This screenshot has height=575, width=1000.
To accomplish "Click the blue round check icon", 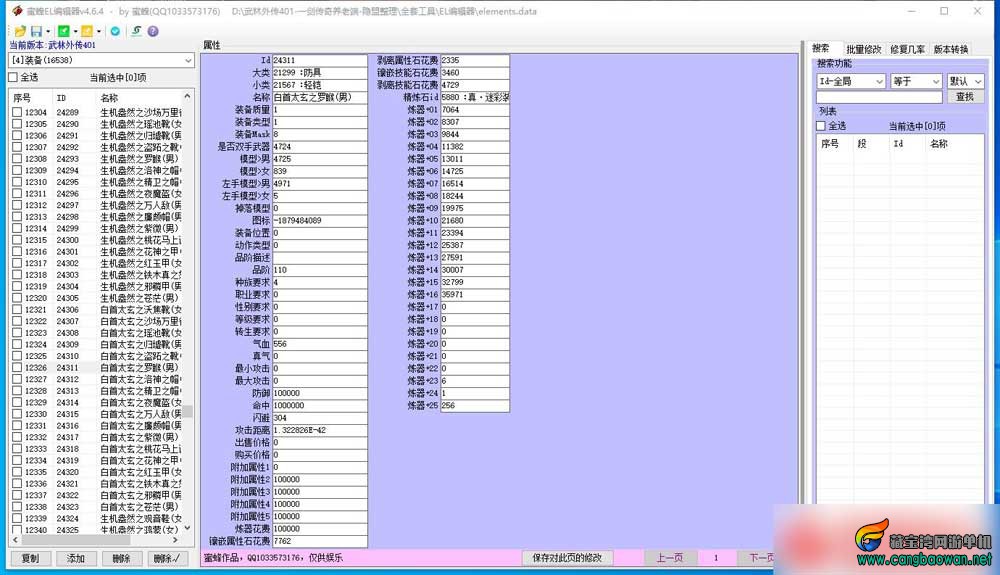I will coord(115,31).
